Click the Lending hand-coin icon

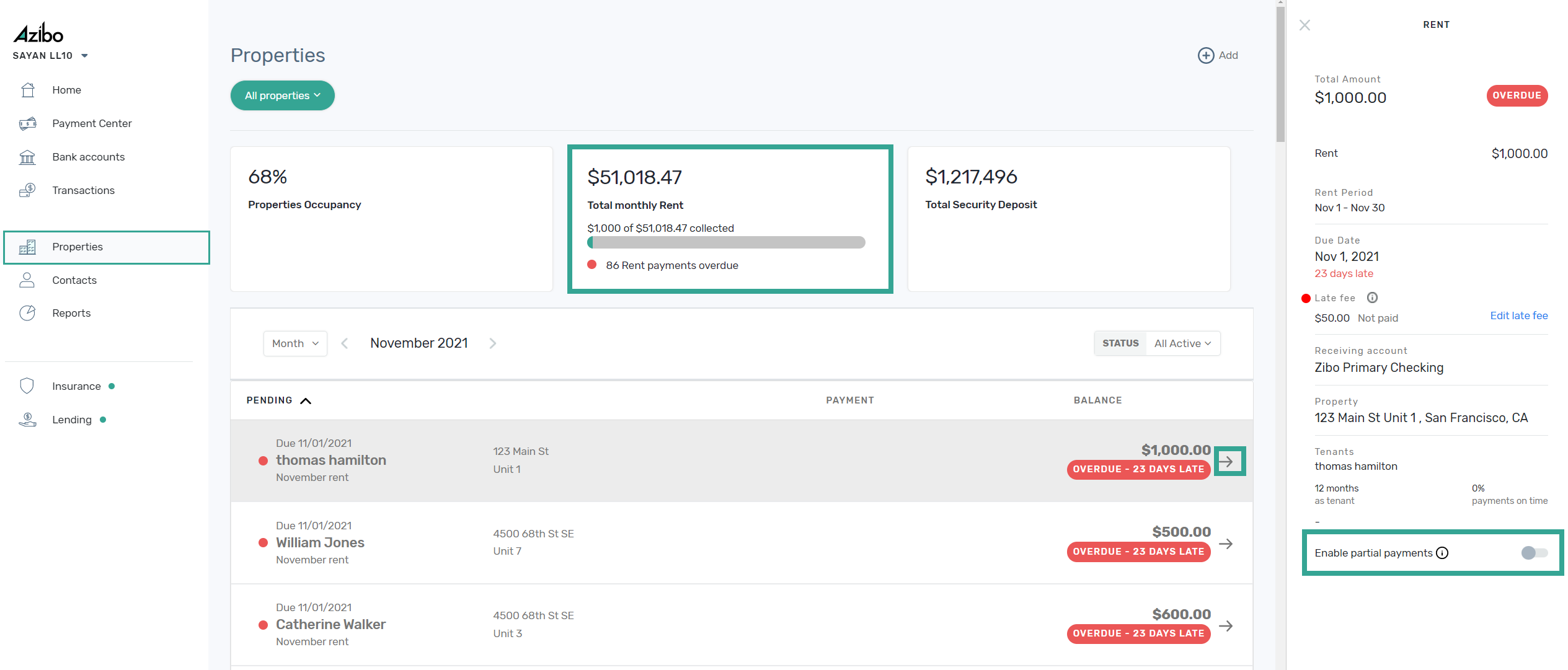(28, 420)
